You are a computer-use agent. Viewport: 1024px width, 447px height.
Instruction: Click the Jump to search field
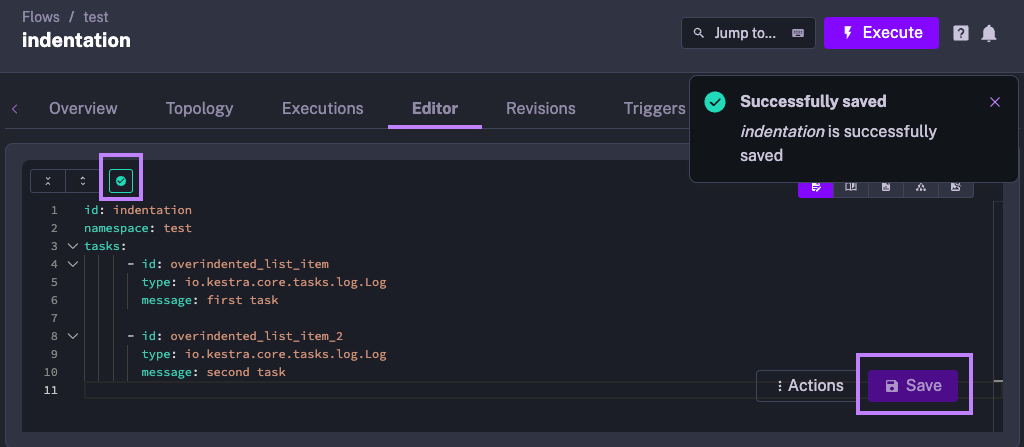(x=747, y=33)
